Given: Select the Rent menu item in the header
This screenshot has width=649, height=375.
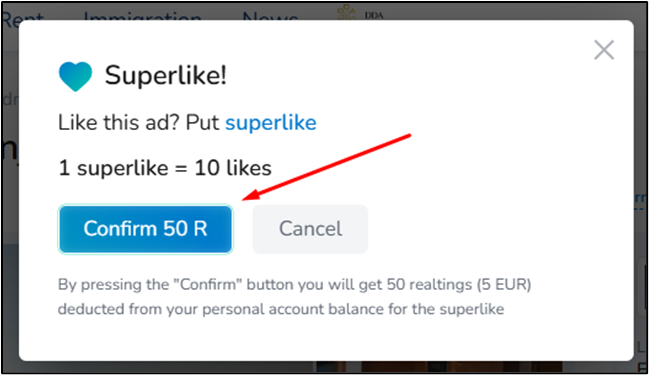Looking at the screenshot, I should pyautogui.click(x=22, y=17).
